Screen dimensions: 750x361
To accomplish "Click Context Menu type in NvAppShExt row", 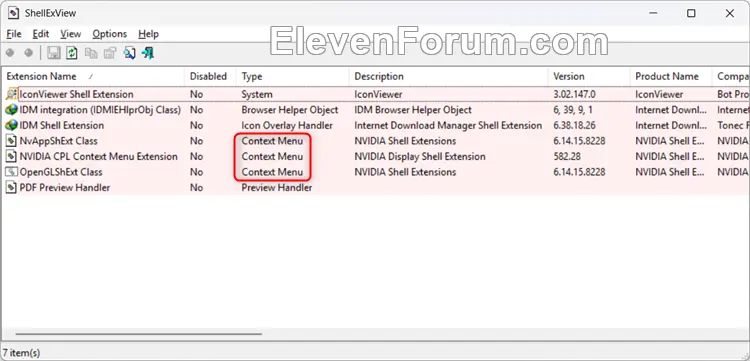I will pos(272,141).
